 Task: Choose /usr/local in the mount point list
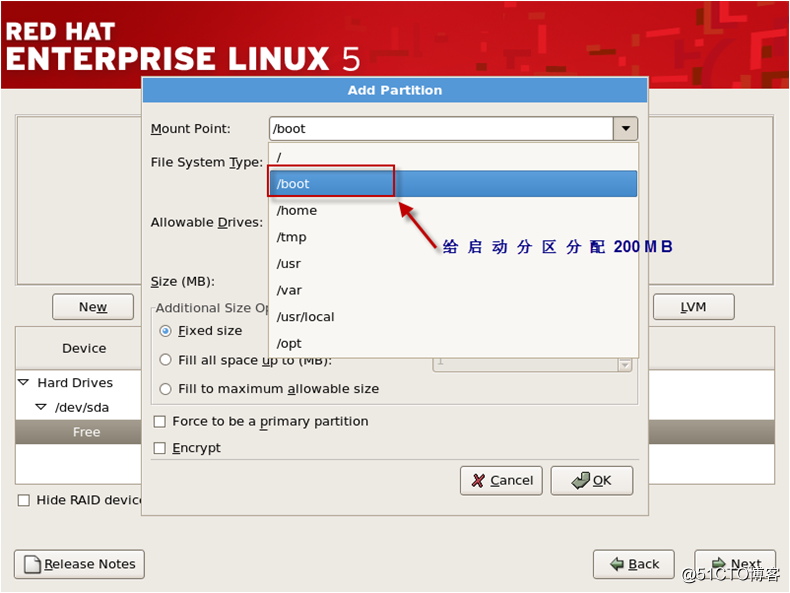point(453,317)
